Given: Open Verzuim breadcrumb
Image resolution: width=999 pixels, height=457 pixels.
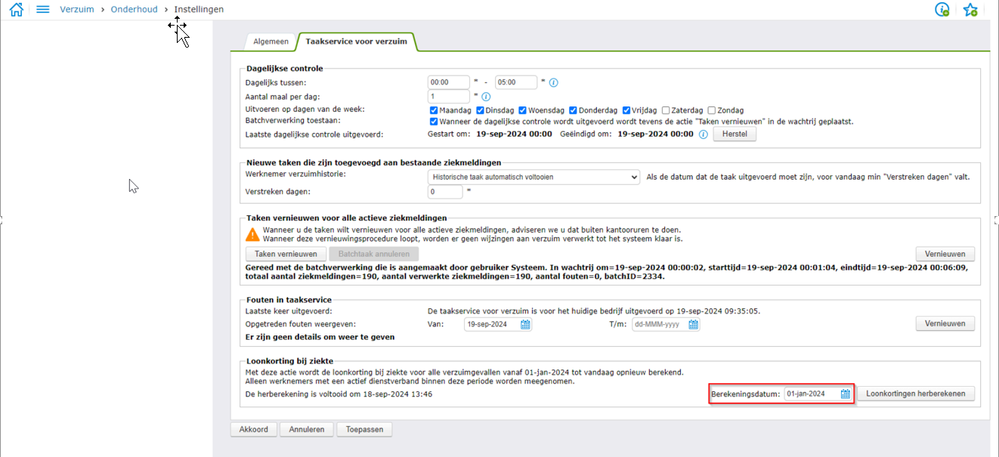Looking at the screenshot, I should [76, 10].
